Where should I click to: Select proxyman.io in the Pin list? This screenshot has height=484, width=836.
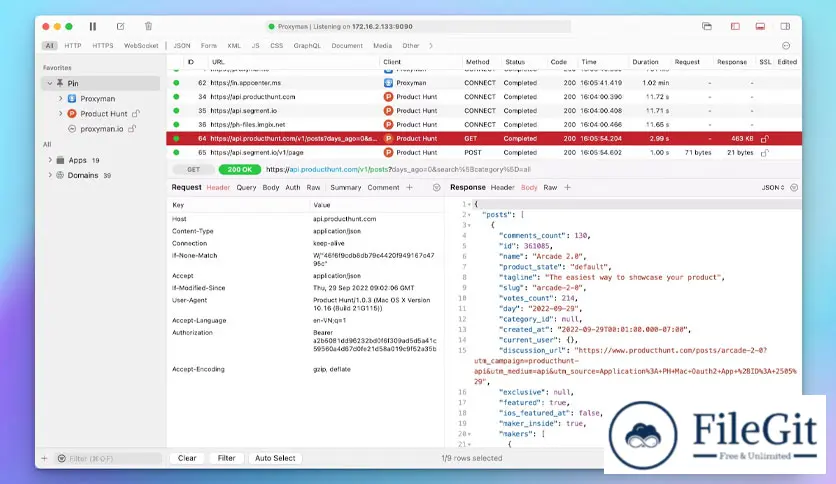tap(101, 129)
